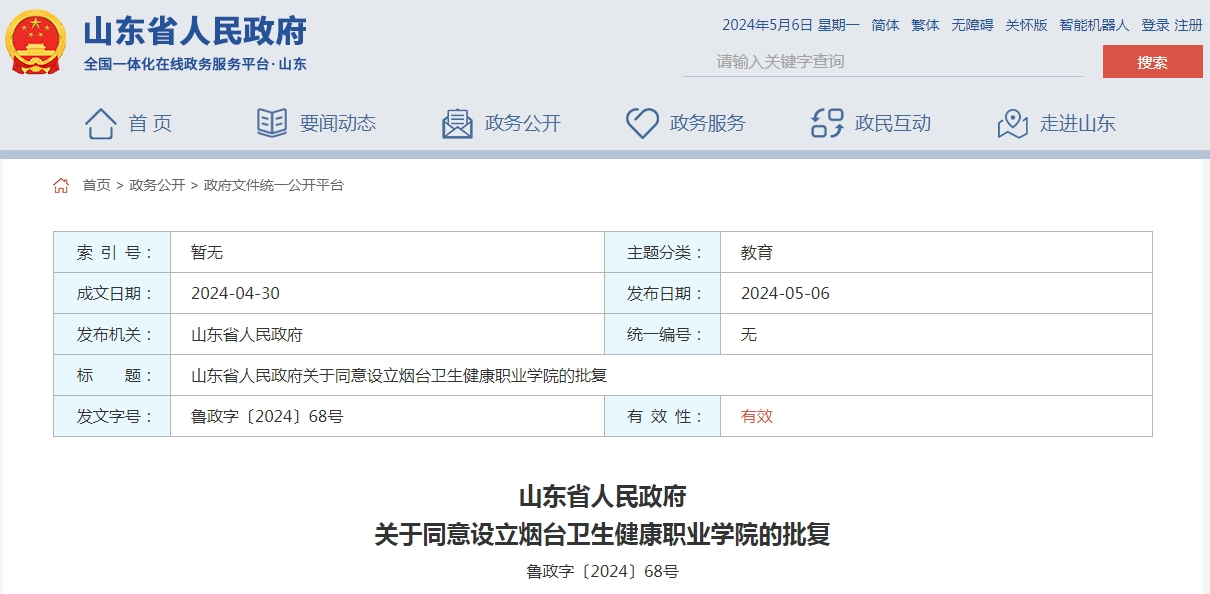The image size is (1210, 594).
Task: Open the 要闻动态 menu label
Action: click(338, 123)
